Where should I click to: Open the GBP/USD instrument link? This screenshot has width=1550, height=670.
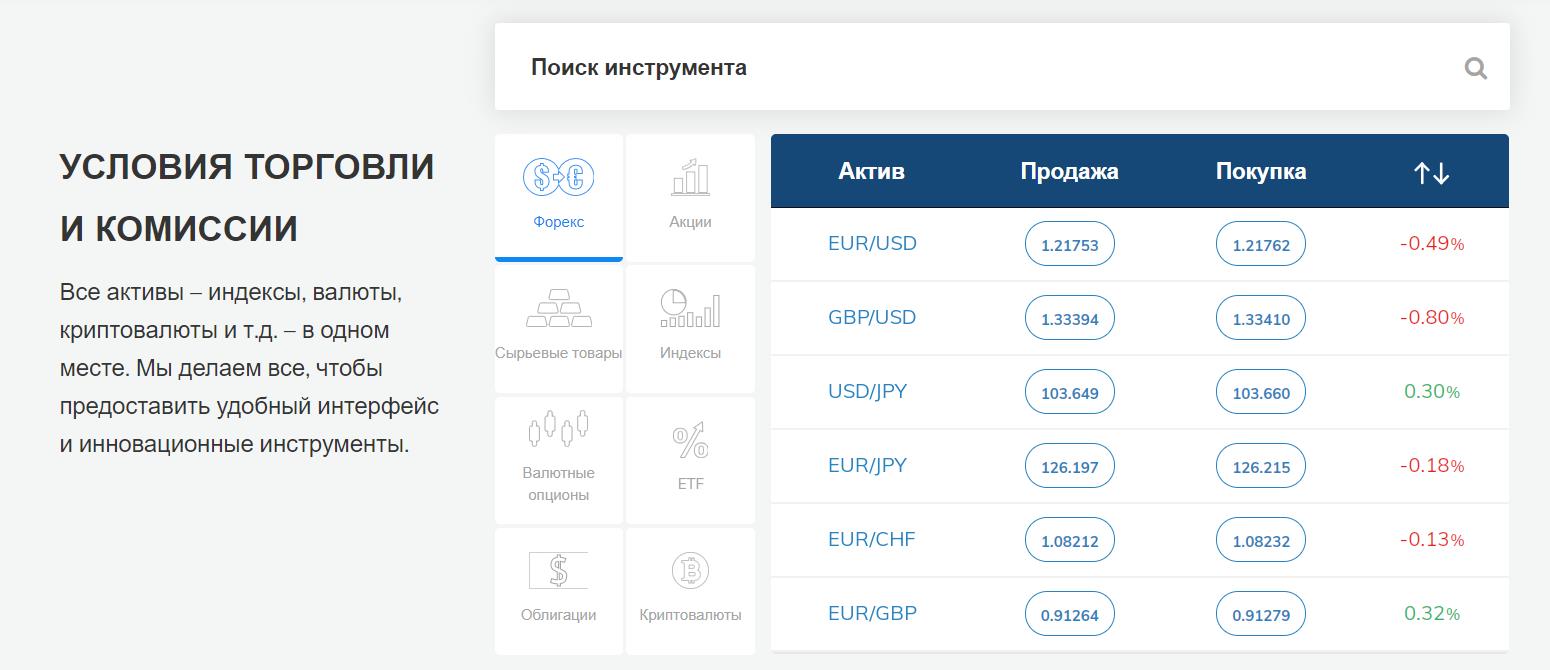(x=874, y=317)
